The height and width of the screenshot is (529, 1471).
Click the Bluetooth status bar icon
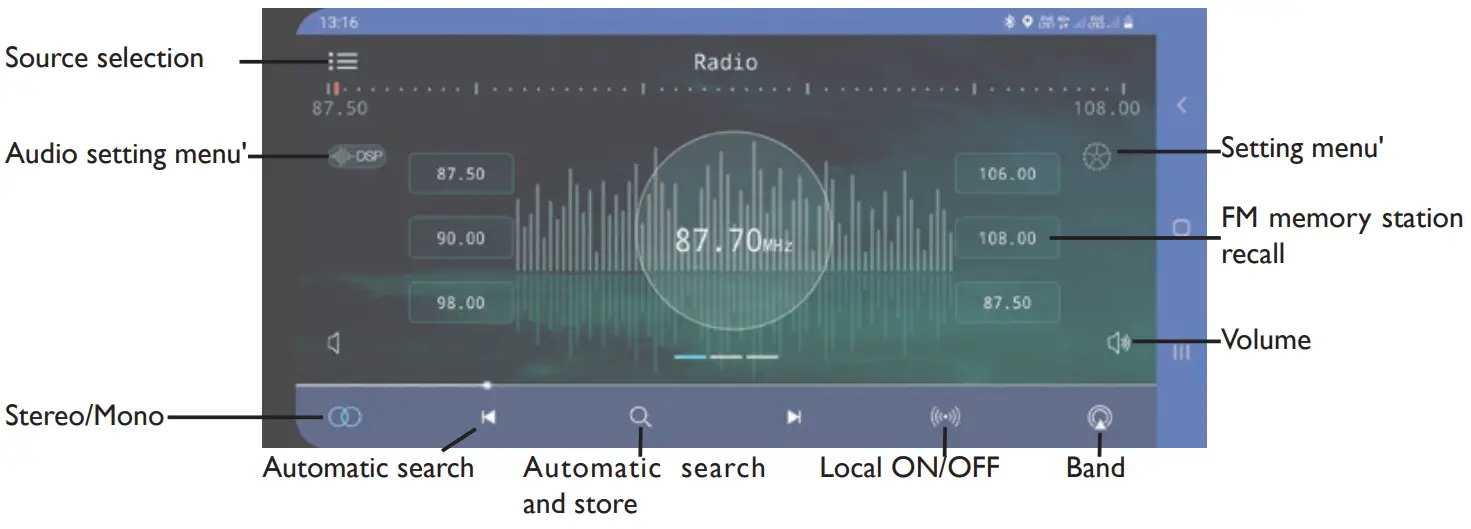click(1010, 22)
